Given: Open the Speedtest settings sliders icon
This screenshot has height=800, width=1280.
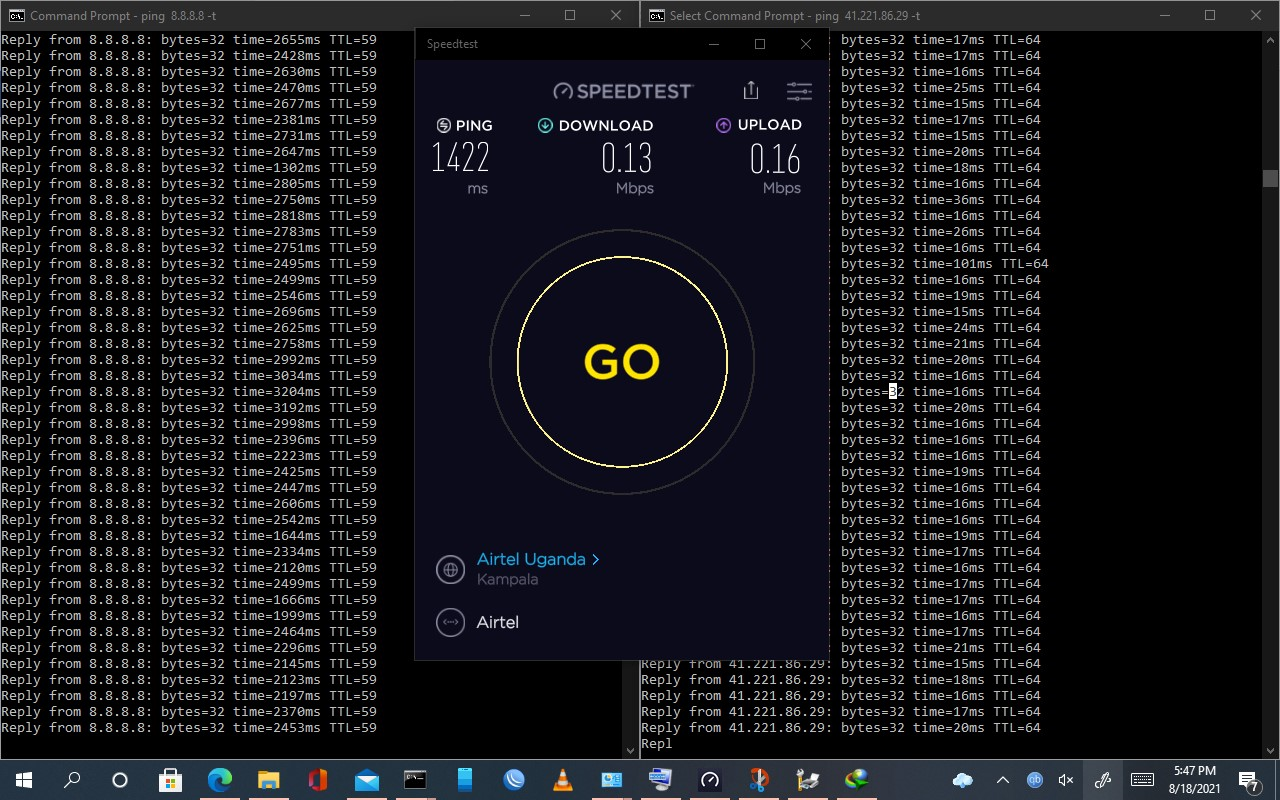Looking at the screenshot, I should [799, 91].
